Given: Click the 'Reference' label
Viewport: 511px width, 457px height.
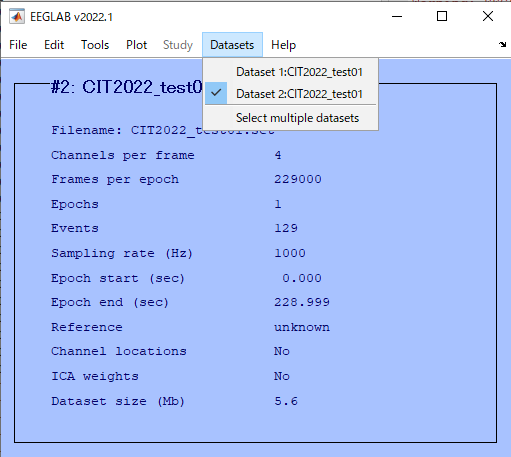Looking at the screenshot, I should tap(87, 327).
